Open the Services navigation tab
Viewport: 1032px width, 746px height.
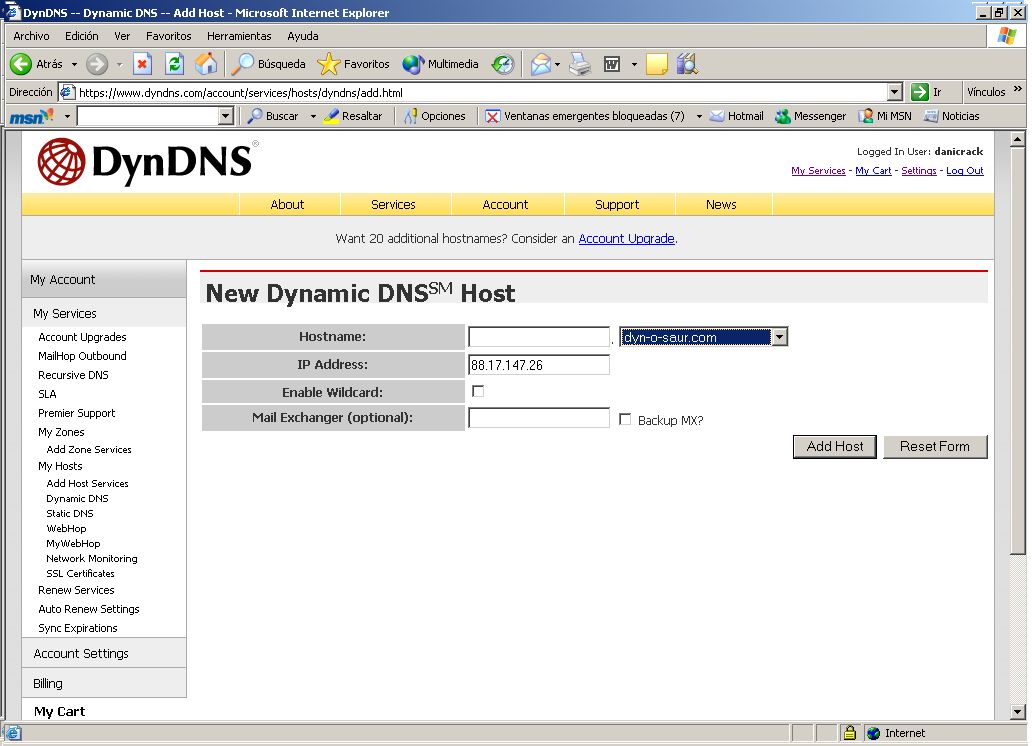(x=394, y=205)
